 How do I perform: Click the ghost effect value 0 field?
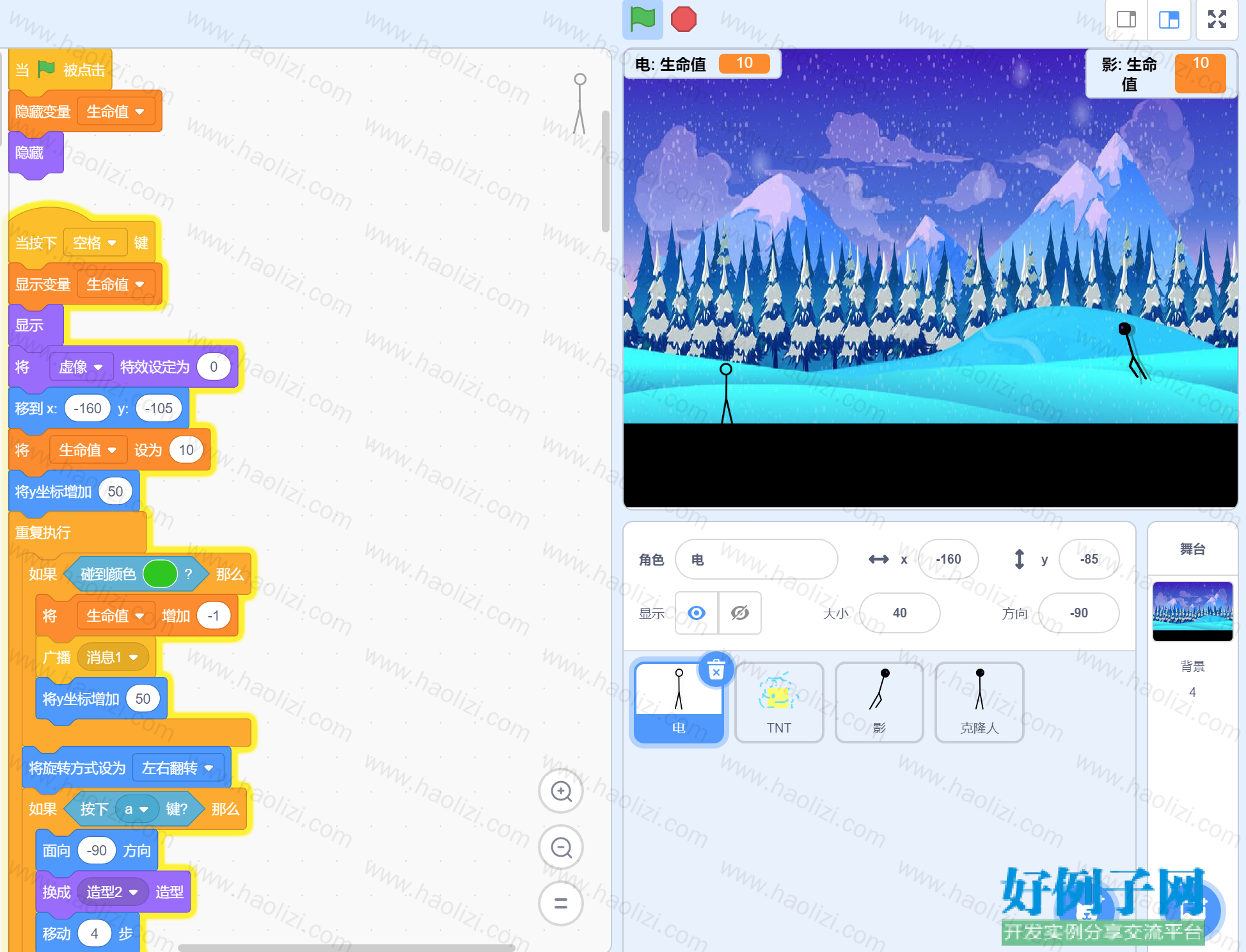(x=214, y=367)
